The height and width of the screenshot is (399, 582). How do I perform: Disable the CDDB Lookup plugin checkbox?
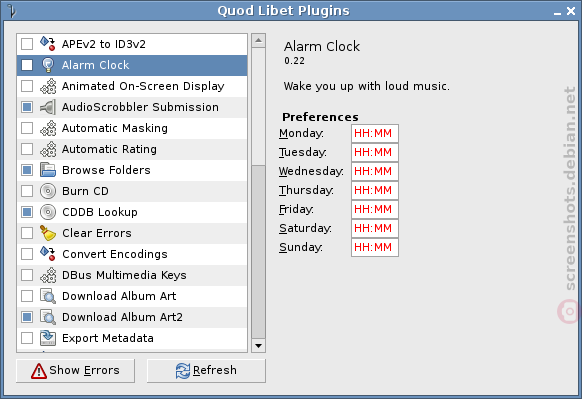(27, 212)
